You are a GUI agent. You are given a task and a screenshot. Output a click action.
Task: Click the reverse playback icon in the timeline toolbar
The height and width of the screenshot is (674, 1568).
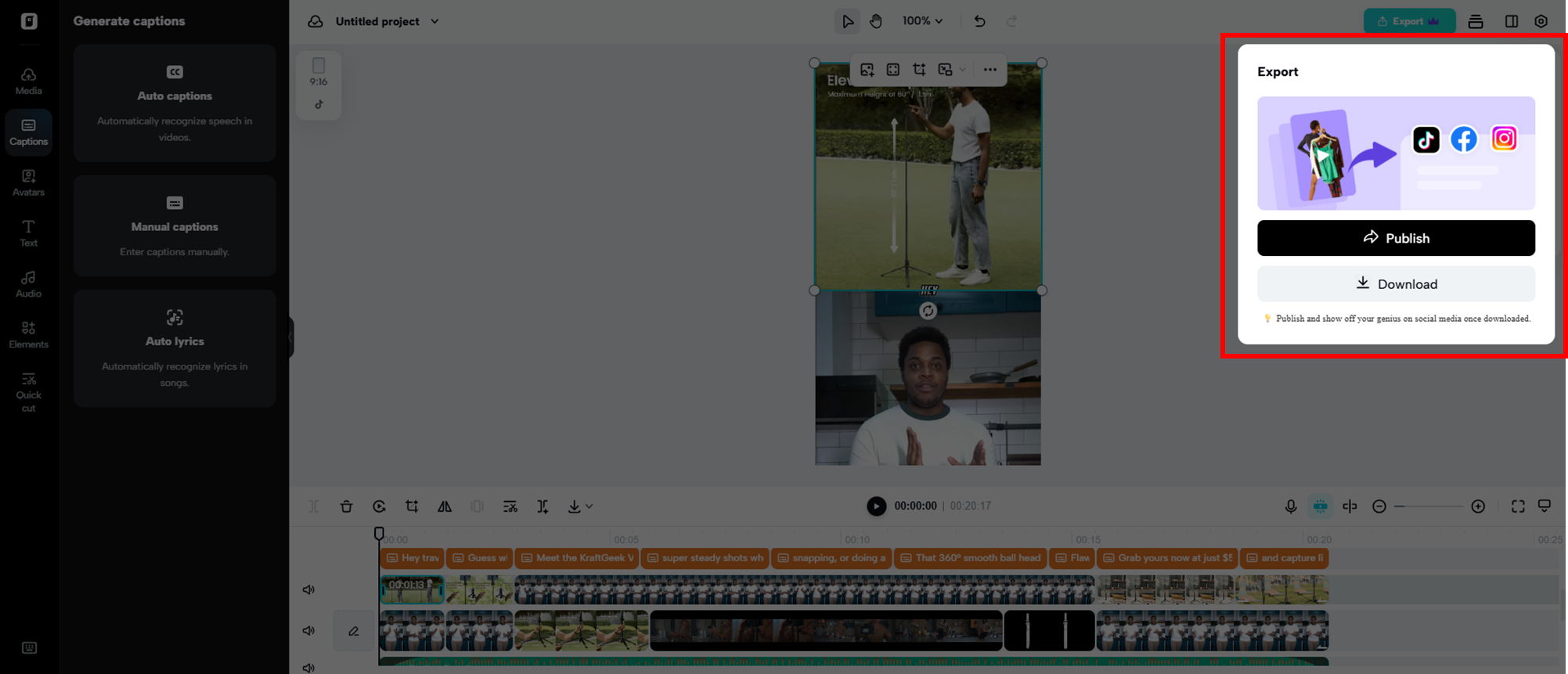point(379,506)
